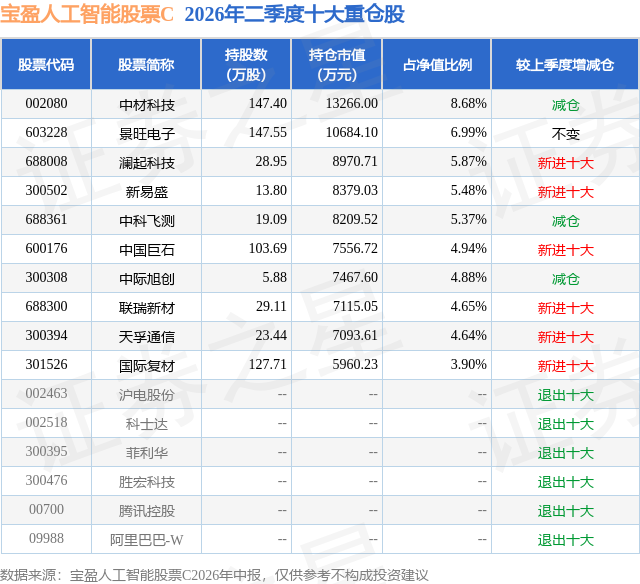Open the 中科飞测 stock entry
The height and width of the screenshot is (584, 640).
click(147, 220)
